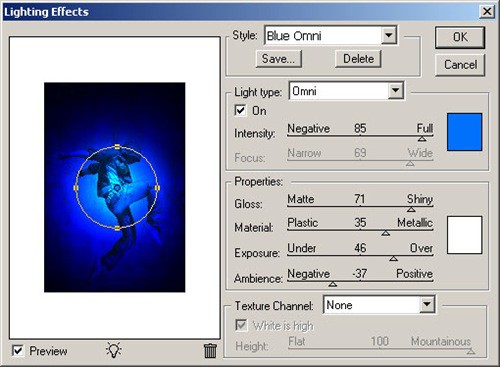Click the Exposure value 46

[x=360, y=248]
